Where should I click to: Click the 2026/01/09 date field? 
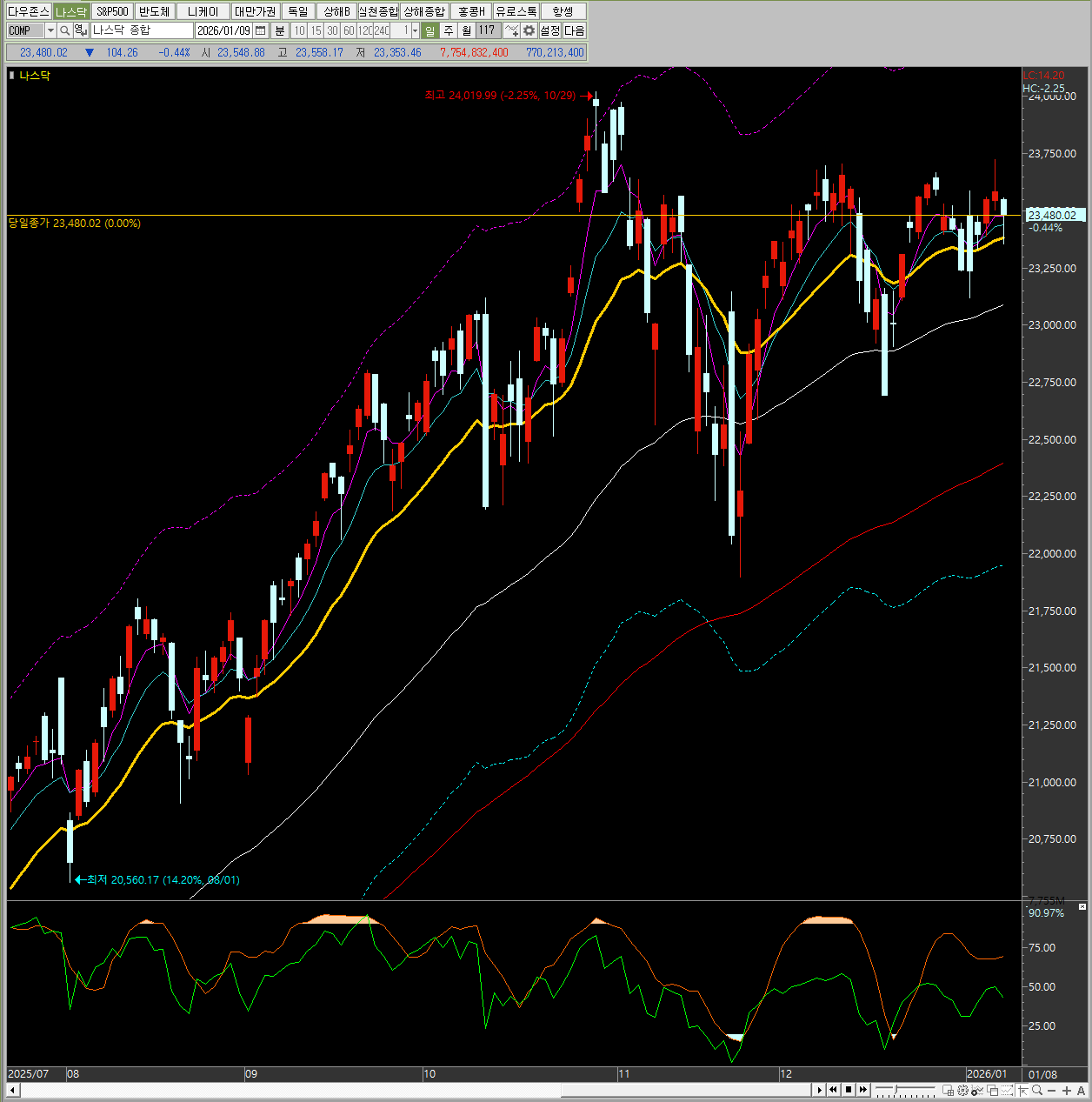[x=224, y=30]
